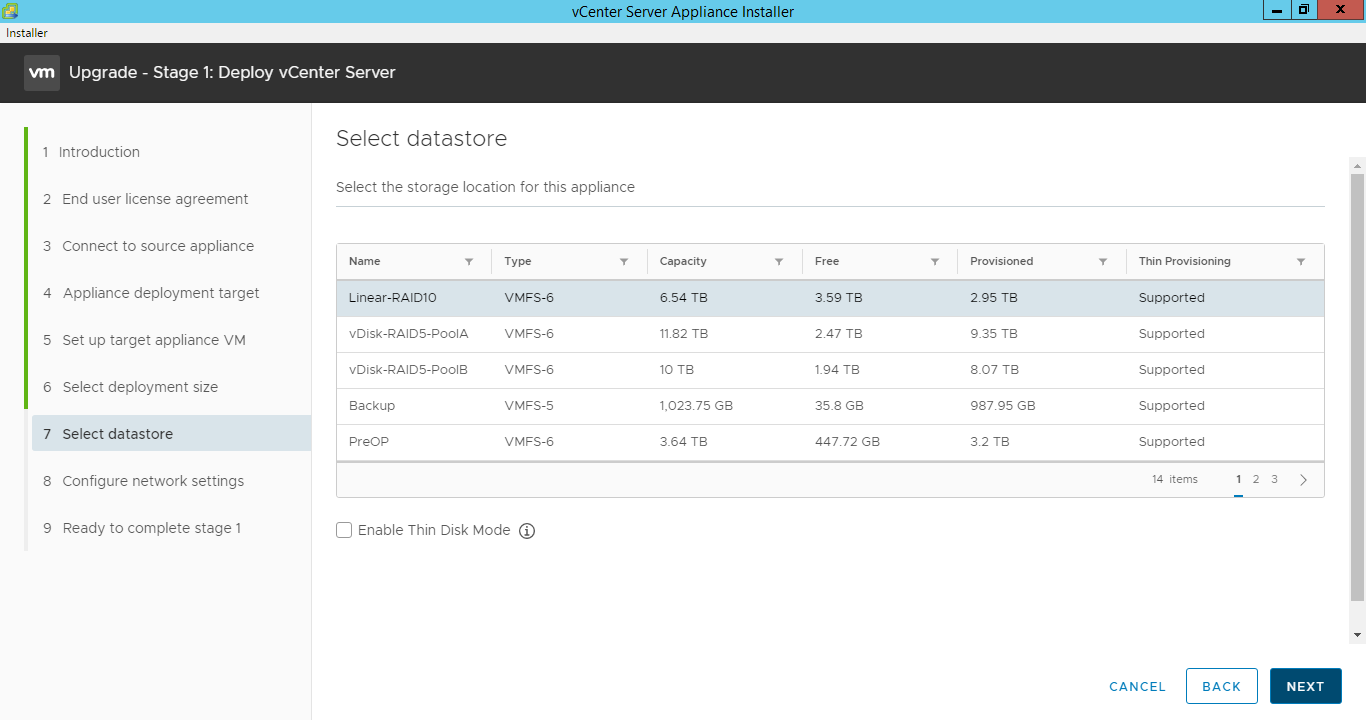Open the Type column filter
Image resolution: width=1366 pixels, height=720 pixels.
[625, 261]
